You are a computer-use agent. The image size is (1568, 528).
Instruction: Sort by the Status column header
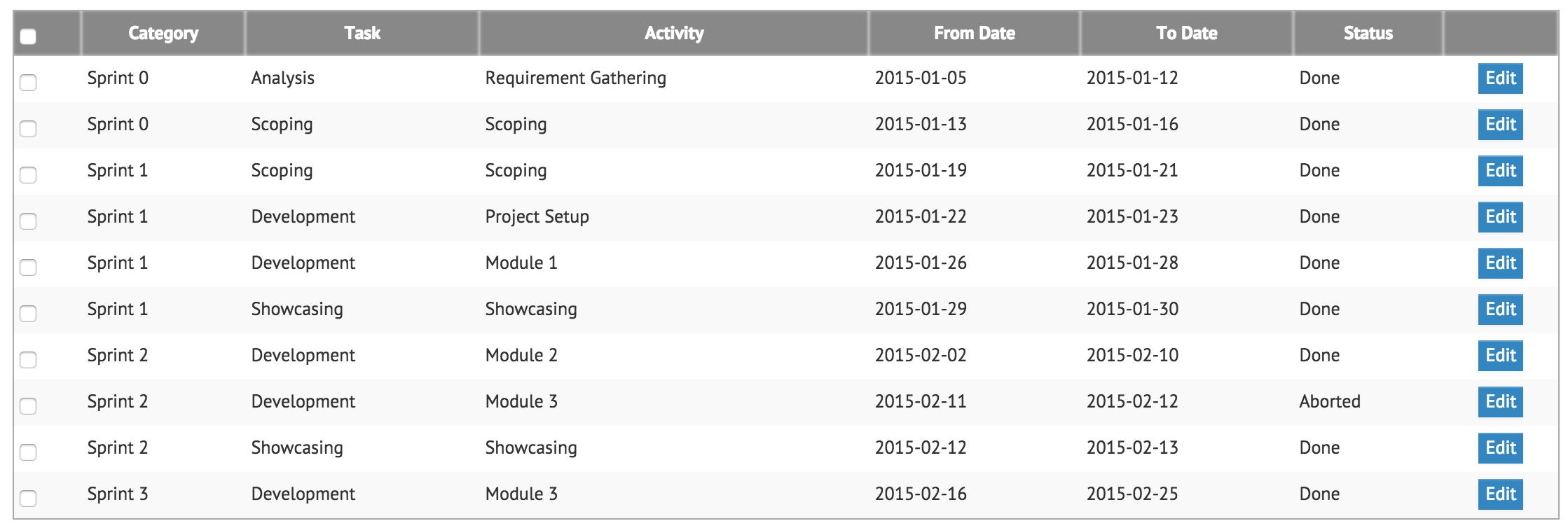(1368, 34)
